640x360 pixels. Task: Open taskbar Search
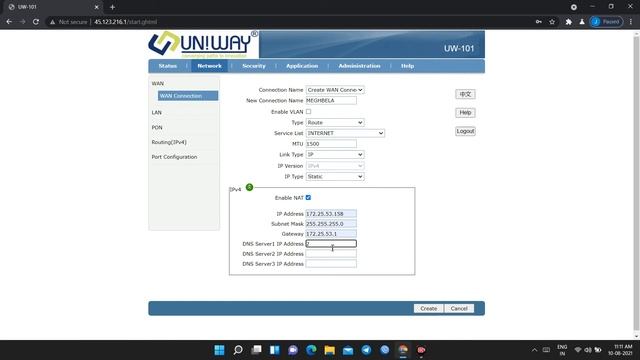pyautogui.click(x=238, y=350)
